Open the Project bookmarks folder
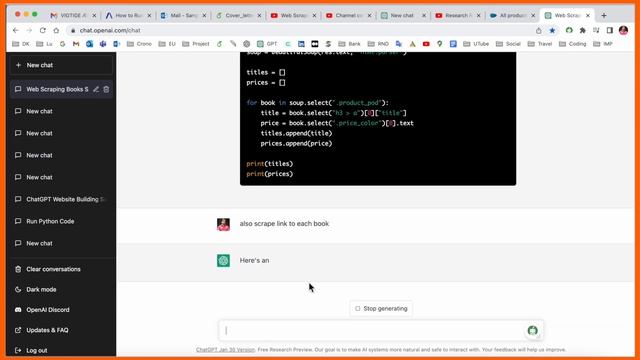The height and width of the screenshot is (360, 640). [x=196, y=44]
